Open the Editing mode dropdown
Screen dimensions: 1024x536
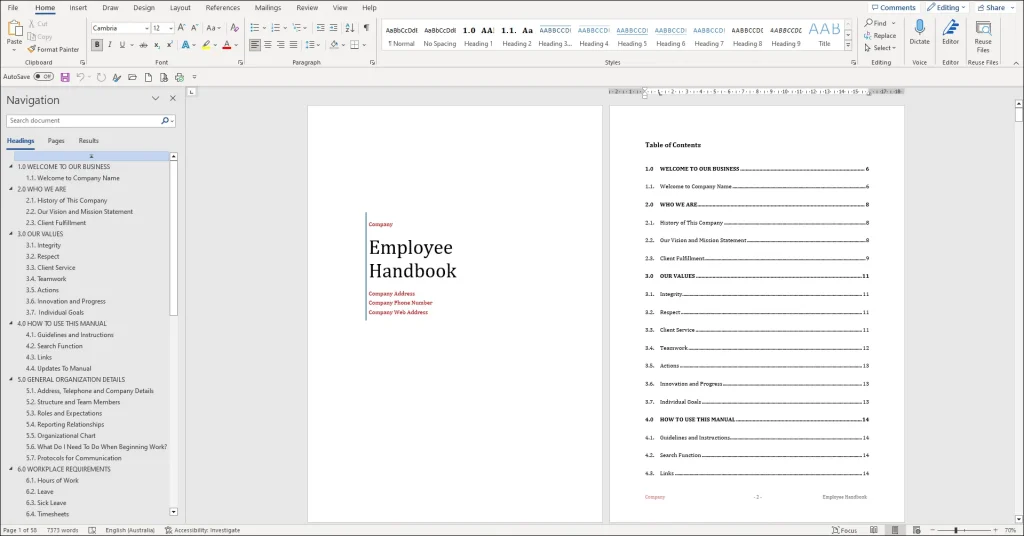click(946, 8)
